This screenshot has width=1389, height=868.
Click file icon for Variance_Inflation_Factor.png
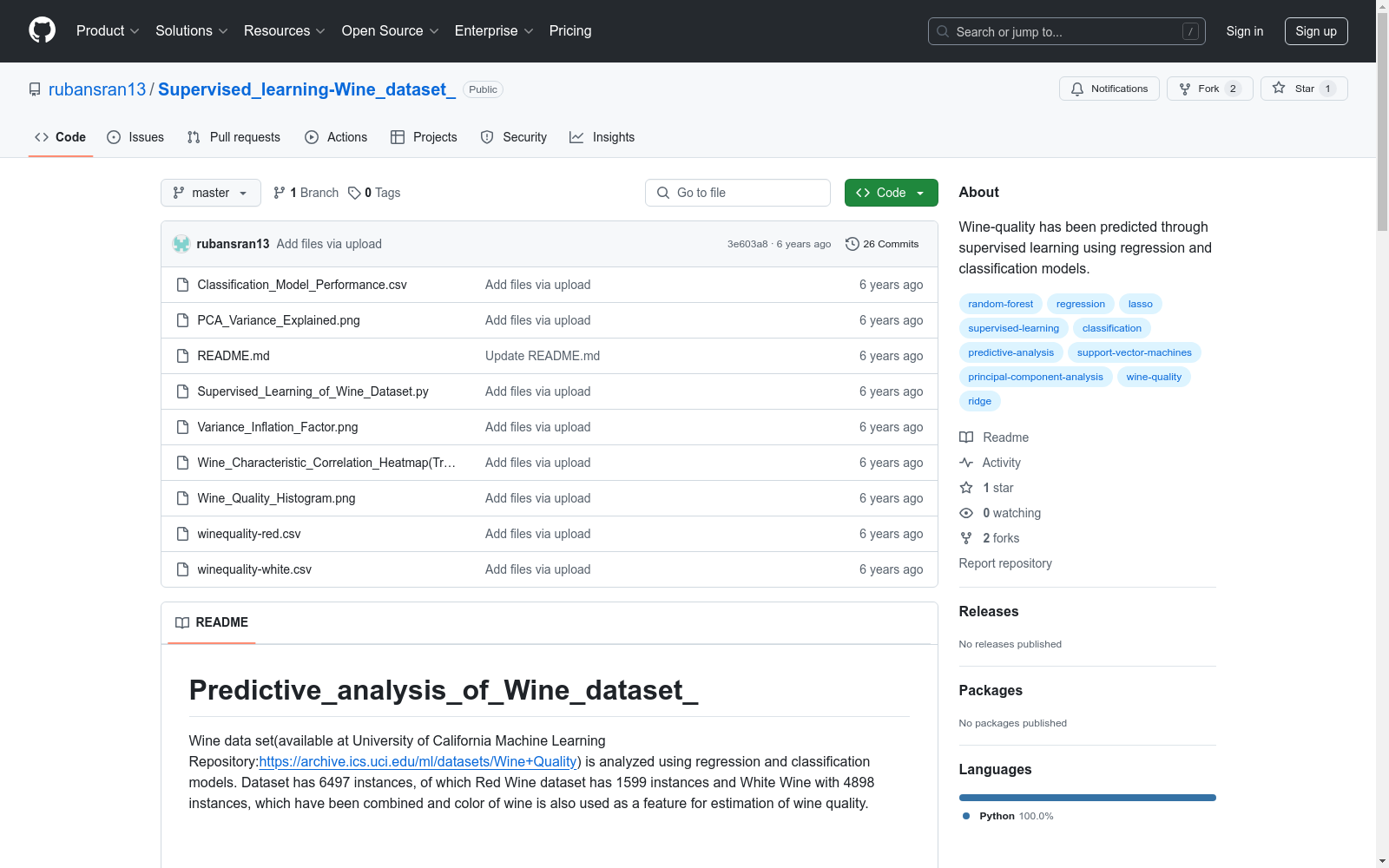click(x=182, y=427)
